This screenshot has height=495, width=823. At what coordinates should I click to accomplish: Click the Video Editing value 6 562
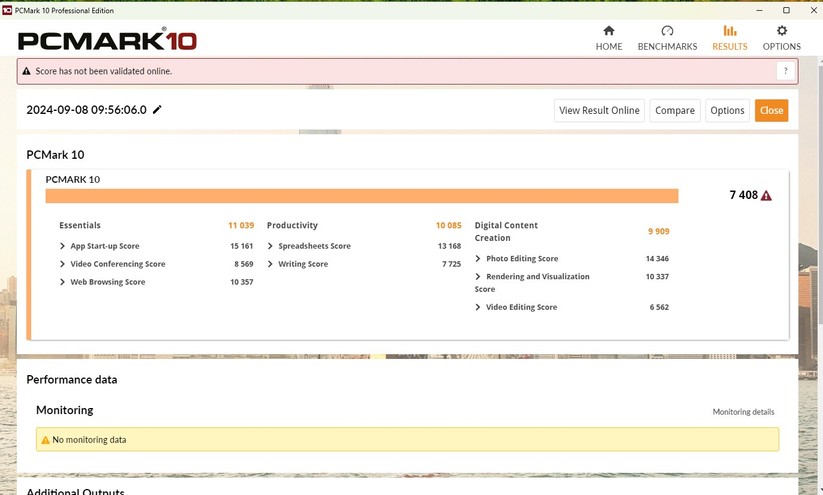pyautogui.click(x=659, y=307)
